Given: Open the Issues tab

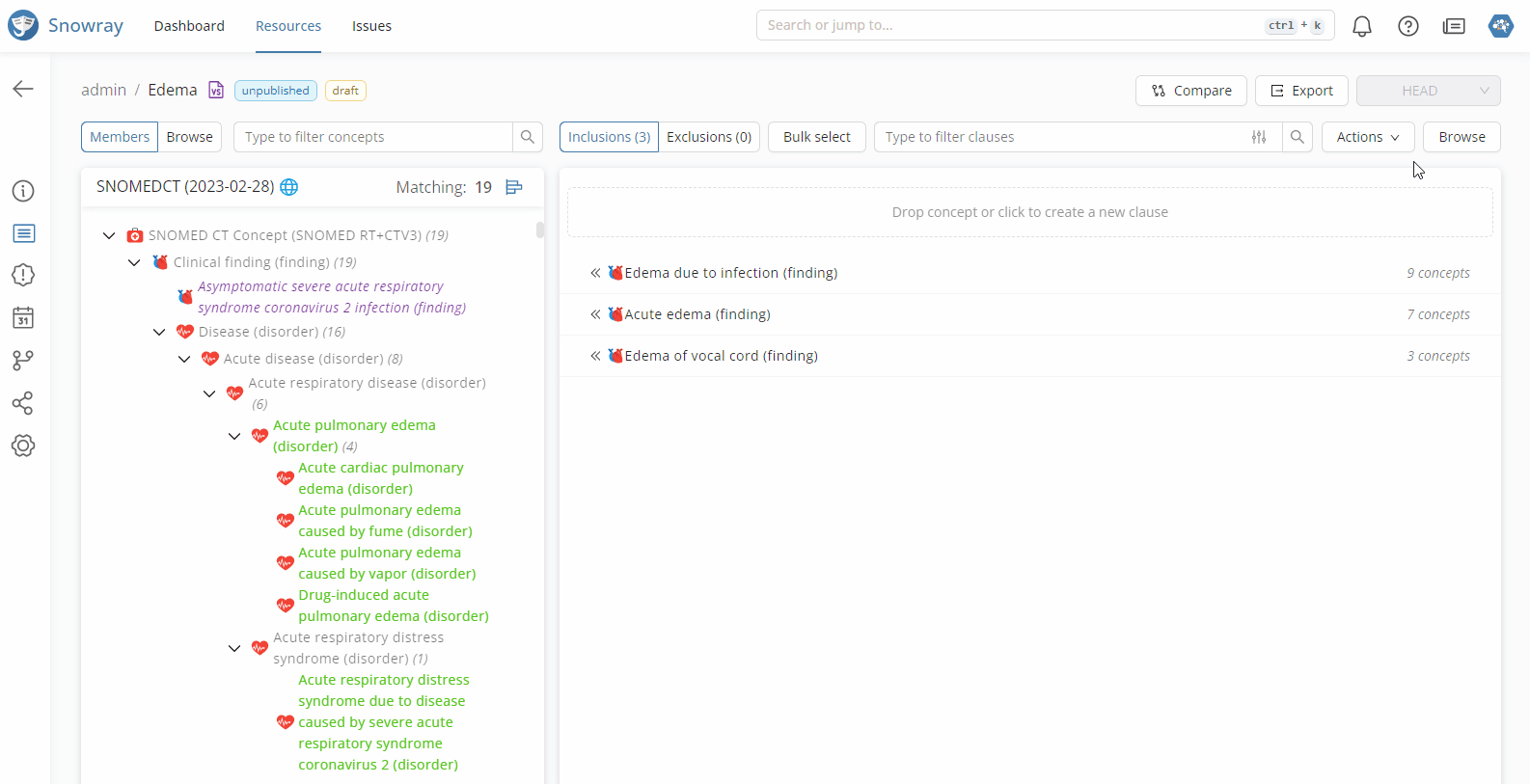Looking at the screenshot, I should (371, 26).
